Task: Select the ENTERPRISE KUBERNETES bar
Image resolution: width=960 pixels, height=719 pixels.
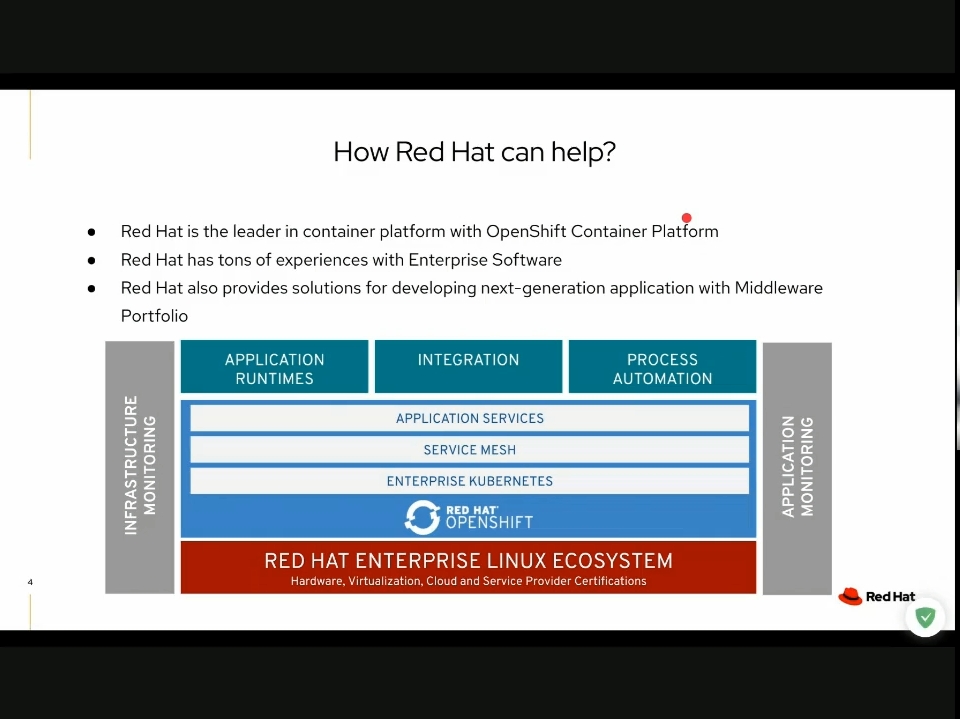Action: pos(469,481)
